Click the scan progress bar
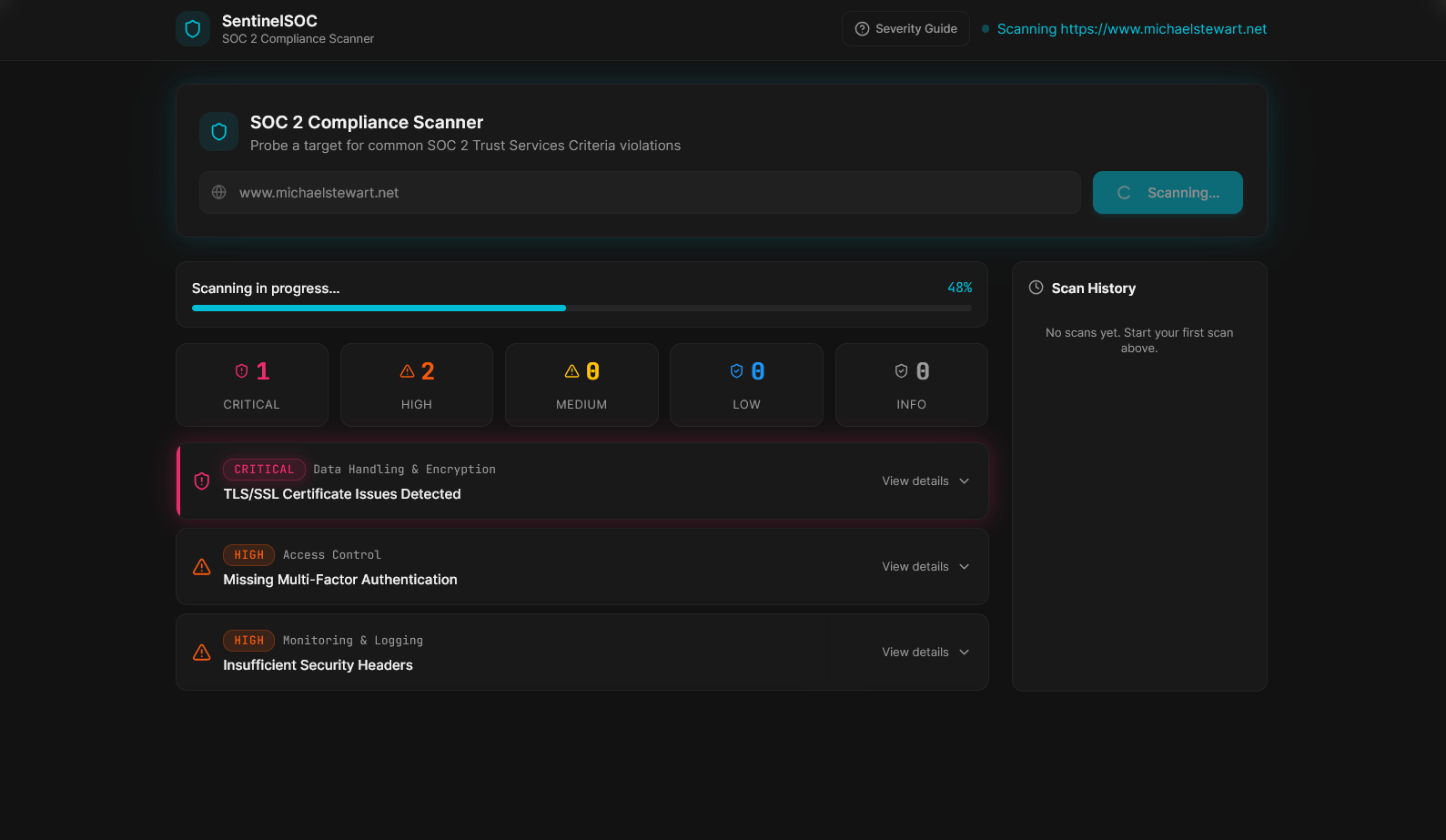This screenshot has width=1446, height=840. pyautogui.click(x=581, y=309)
